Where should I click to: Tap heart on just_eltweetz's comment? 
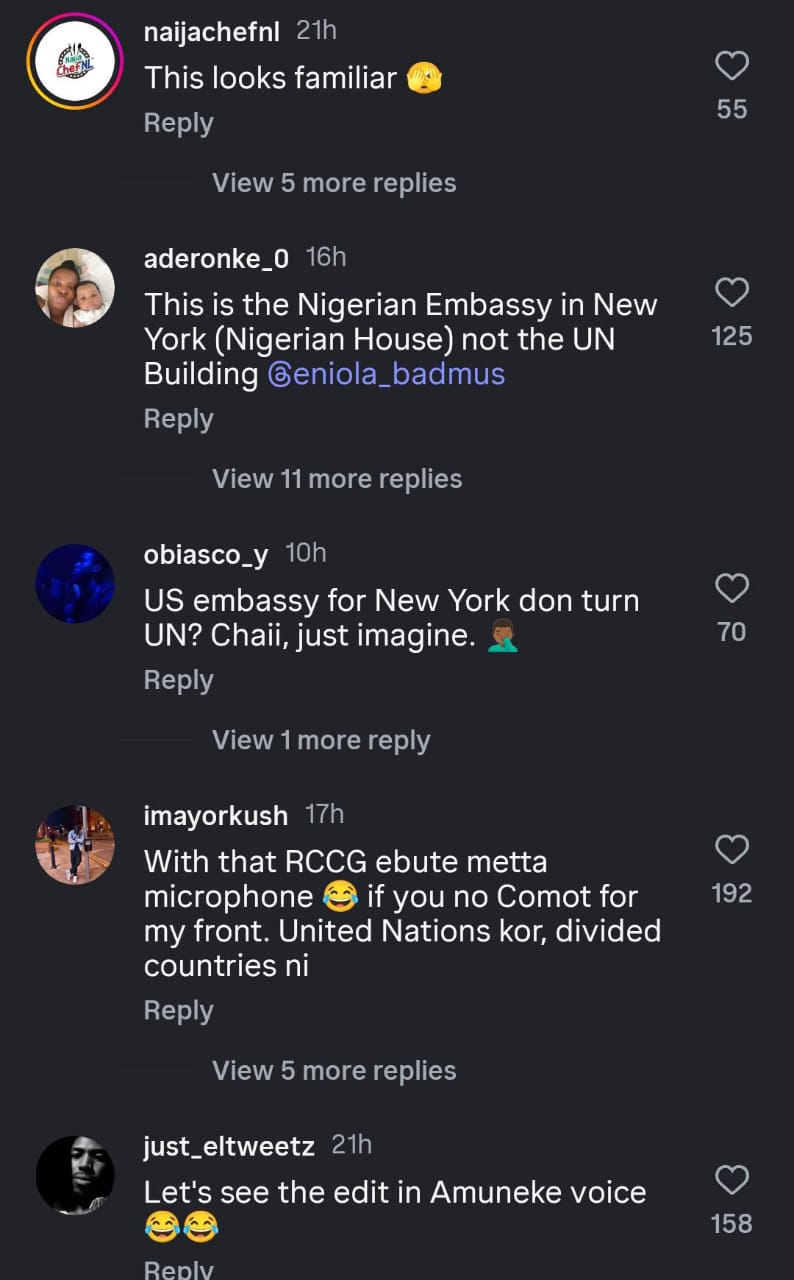[x=732, y=1180]
